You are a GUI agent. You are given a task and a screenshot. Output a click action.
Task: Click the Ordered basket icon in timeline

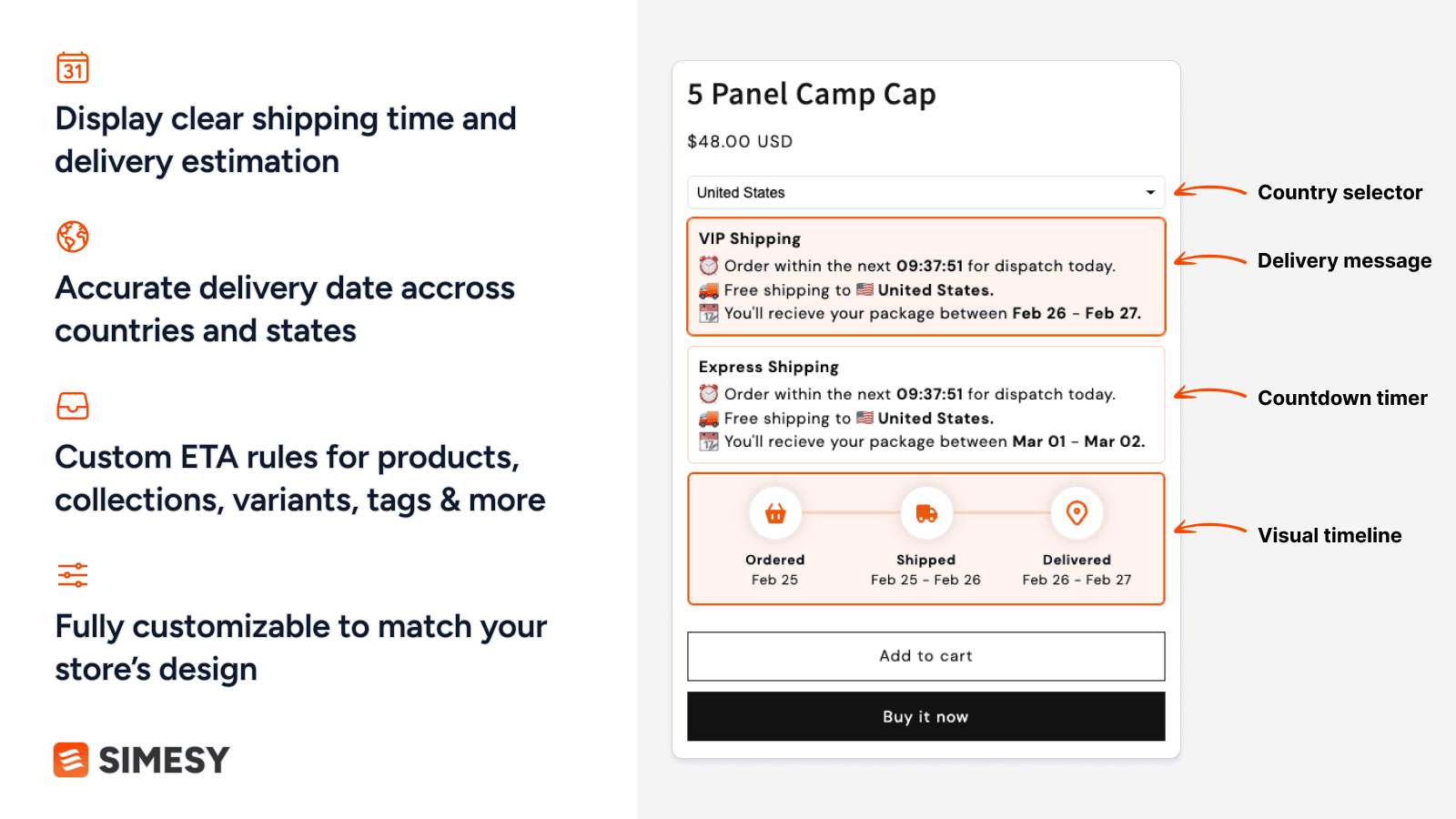coord(775,513)
